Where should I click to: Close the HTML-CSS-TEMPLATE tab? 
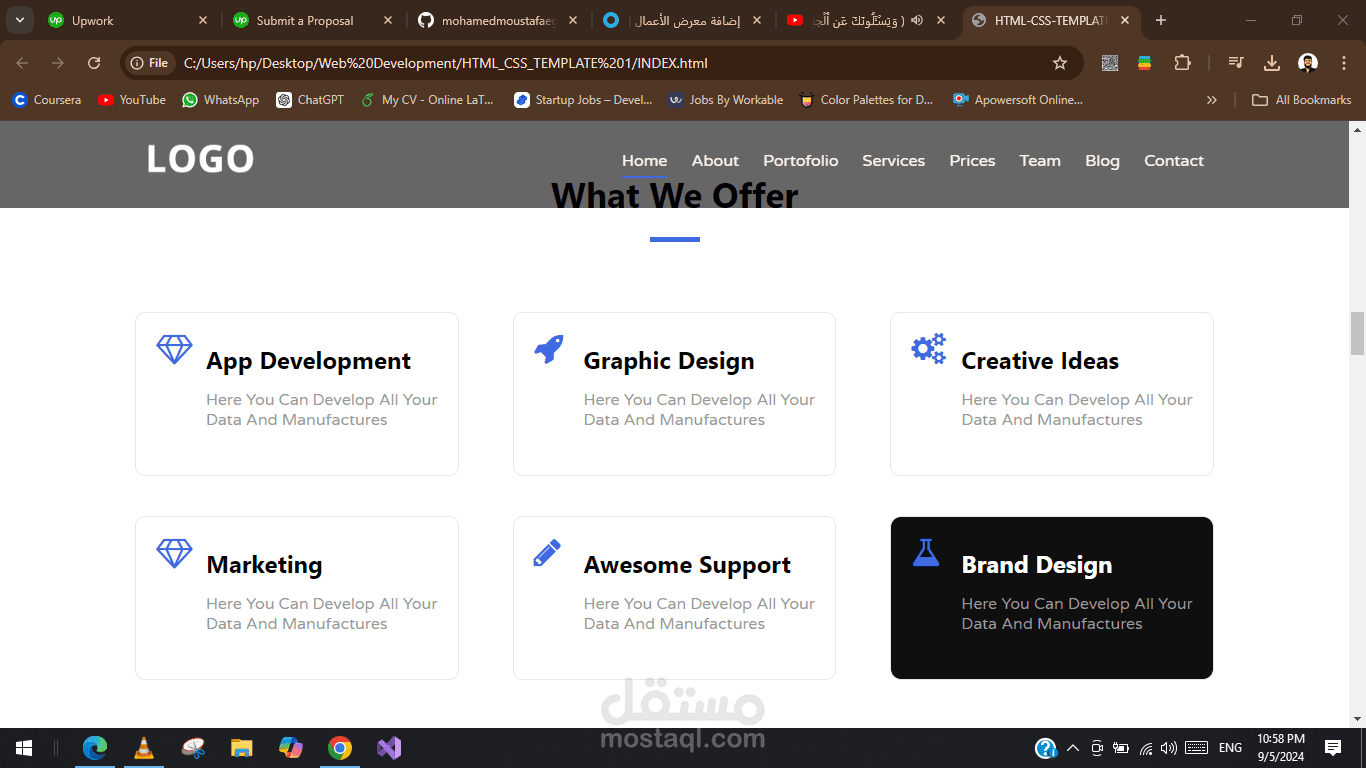(x=1125, y=20)
